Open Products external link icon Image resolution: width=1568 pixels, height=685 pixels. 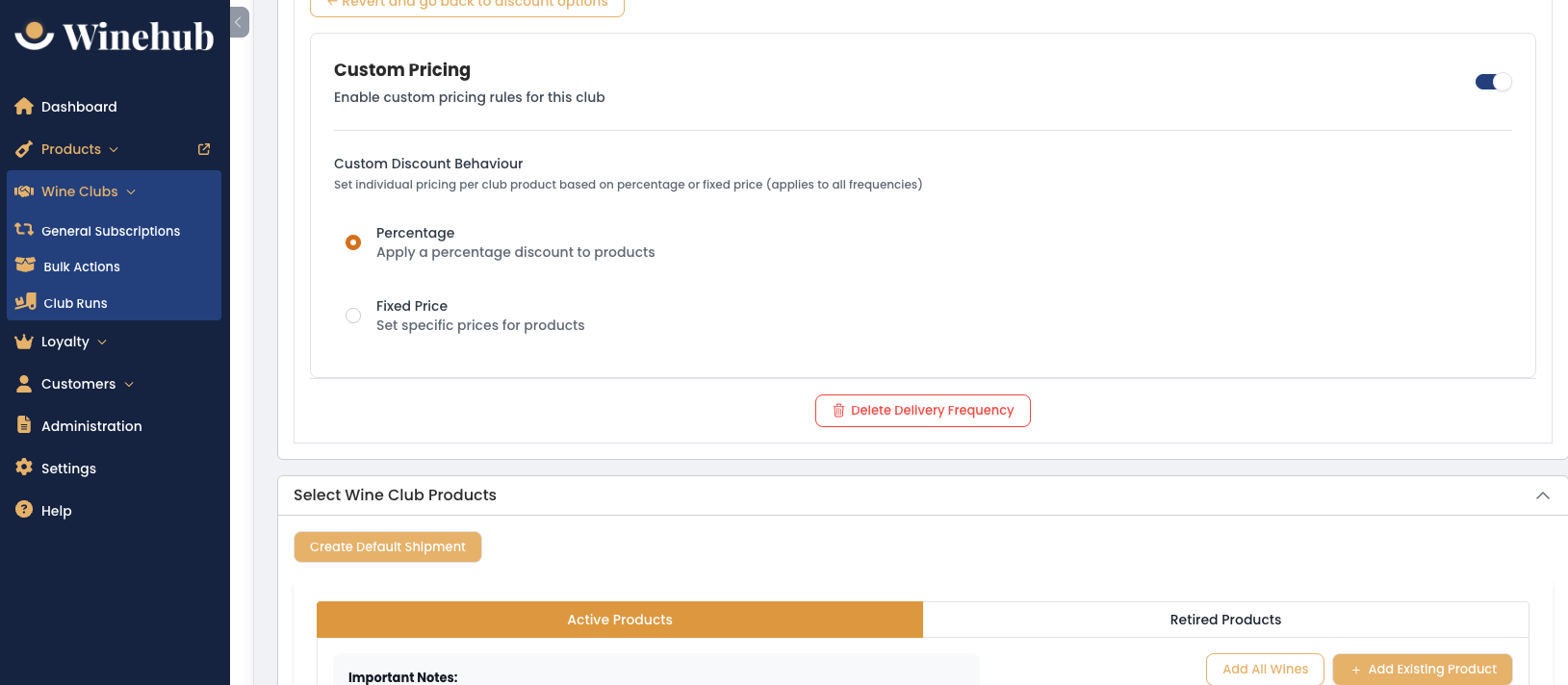pos(204,149)
